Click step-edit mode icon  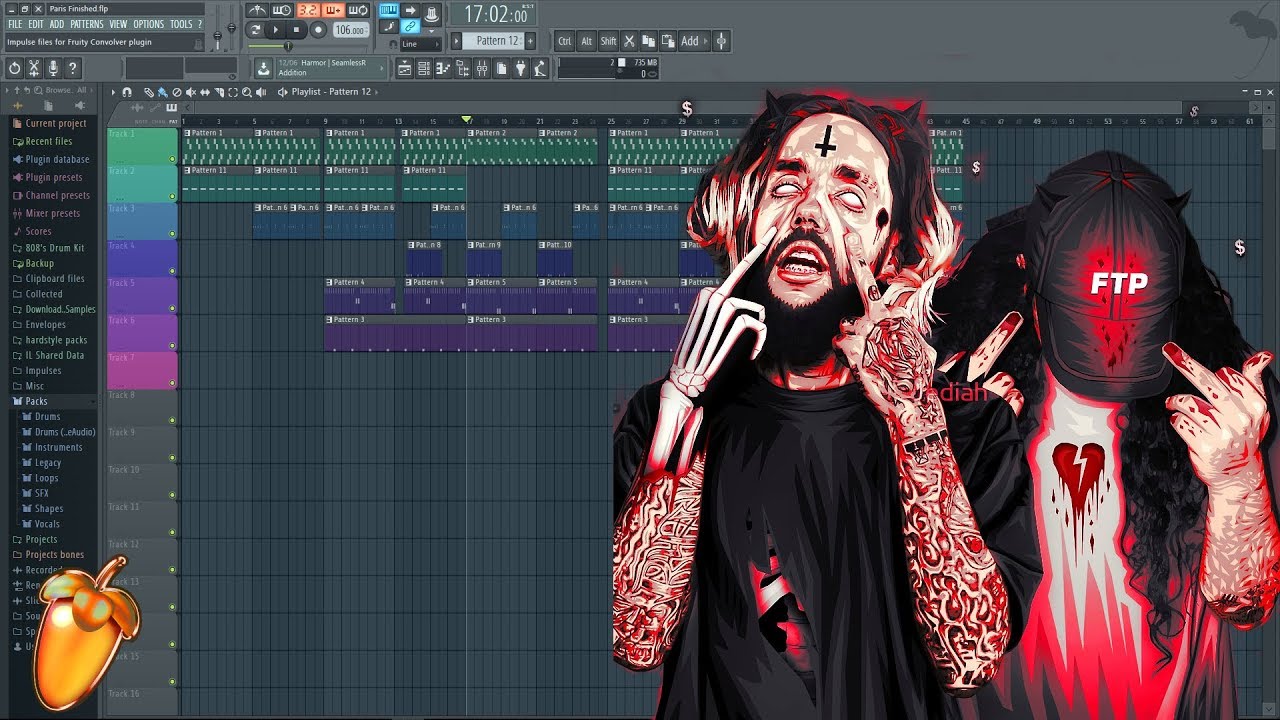coord(388,26)
